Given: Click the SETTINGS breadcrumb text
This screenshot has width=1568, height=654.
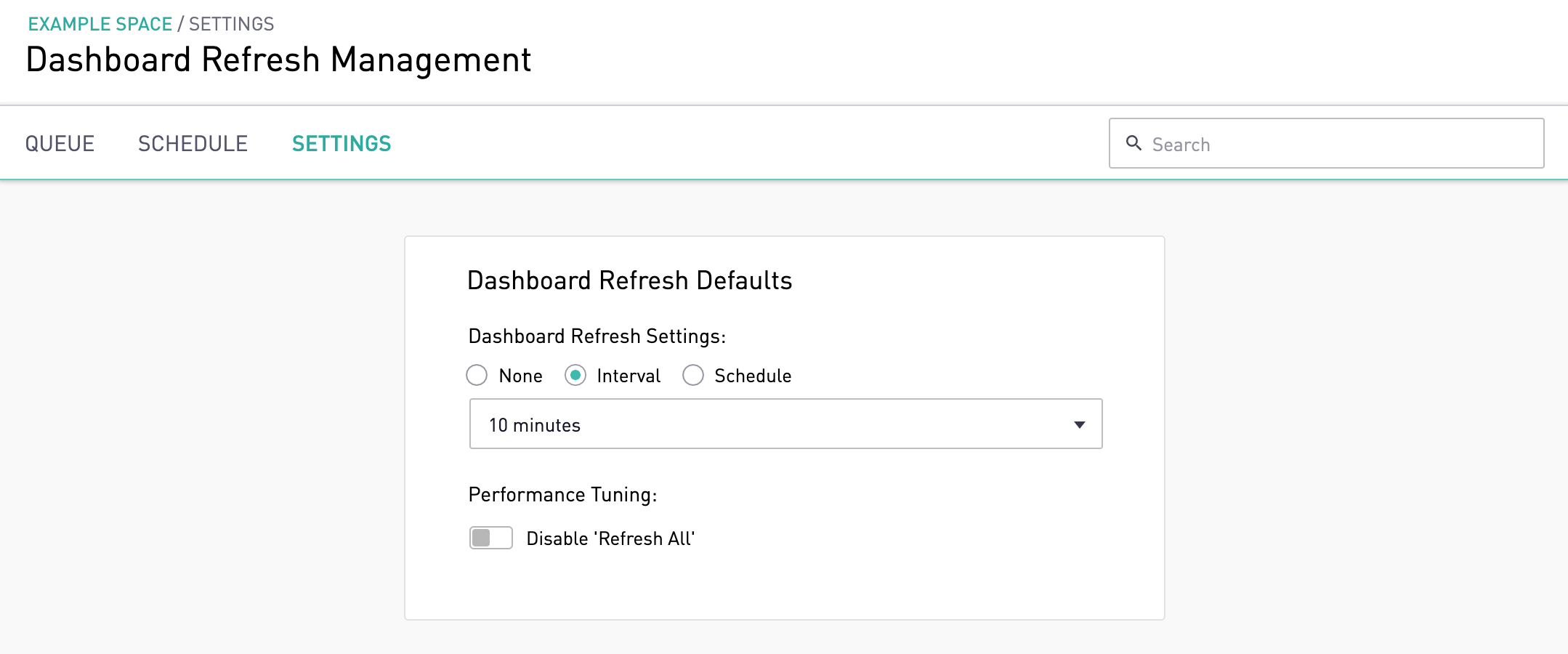Looking at the screenshot, I should tap(232, 24).
